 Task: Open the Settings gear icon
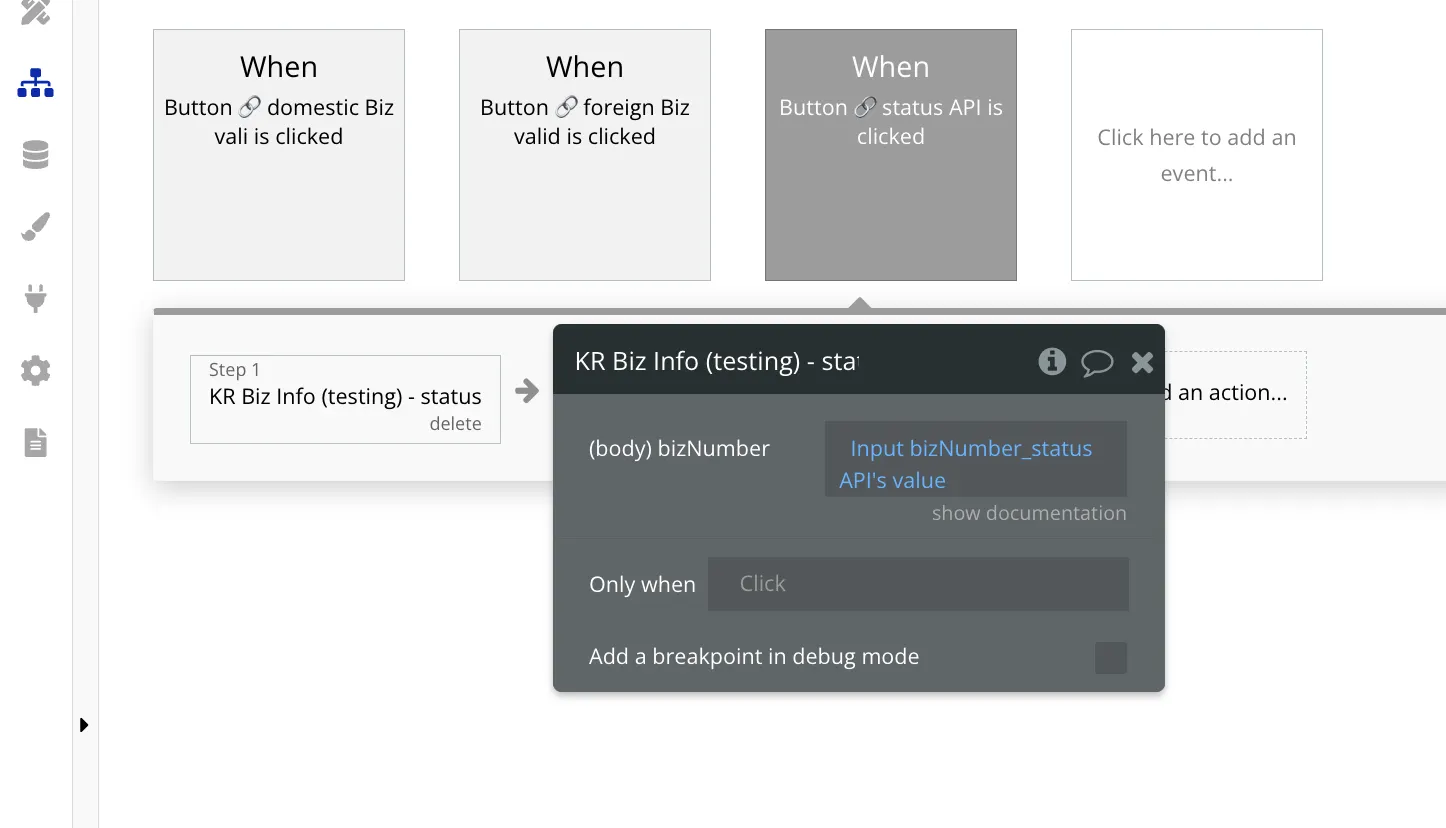(x=35, y=371)
